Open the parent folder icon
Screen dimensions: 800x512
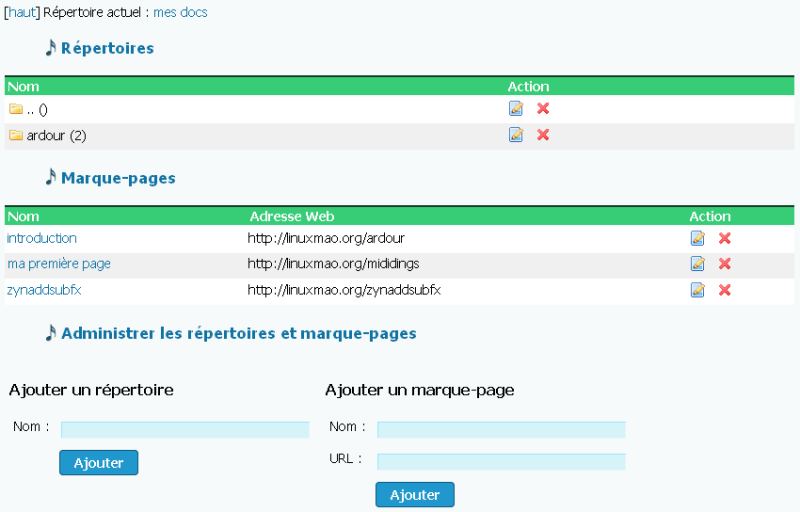[x=16, y=109]
